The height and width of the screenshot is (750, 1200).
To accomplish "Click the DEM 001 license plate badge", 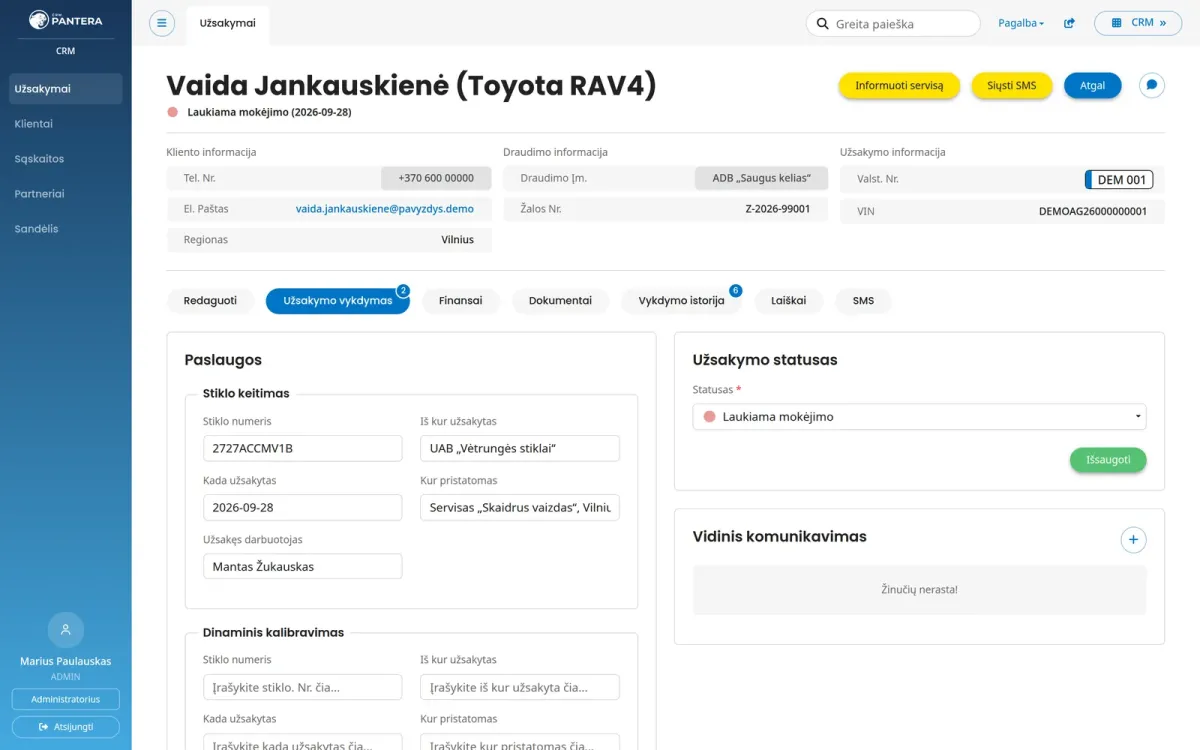I will pos(1119,180).
